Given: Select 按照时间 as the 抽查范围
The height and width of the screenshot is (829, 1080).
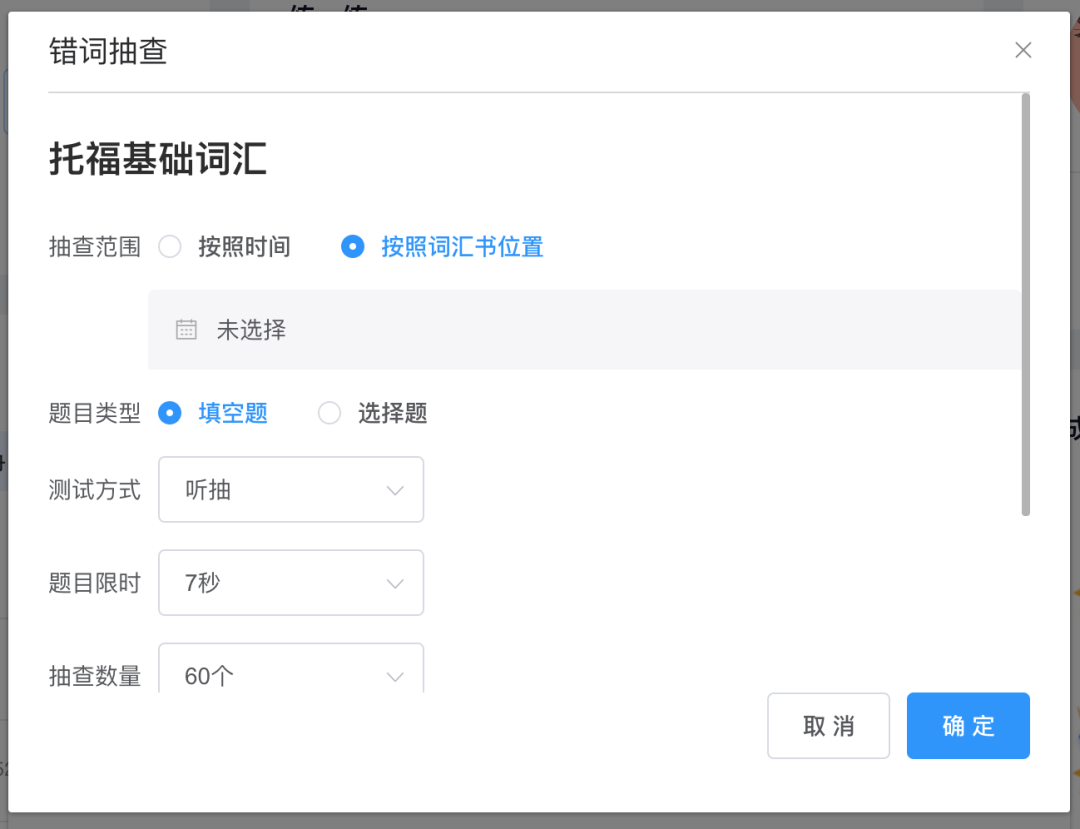Looking at the screenshot, I should click(x=170, y=246).
